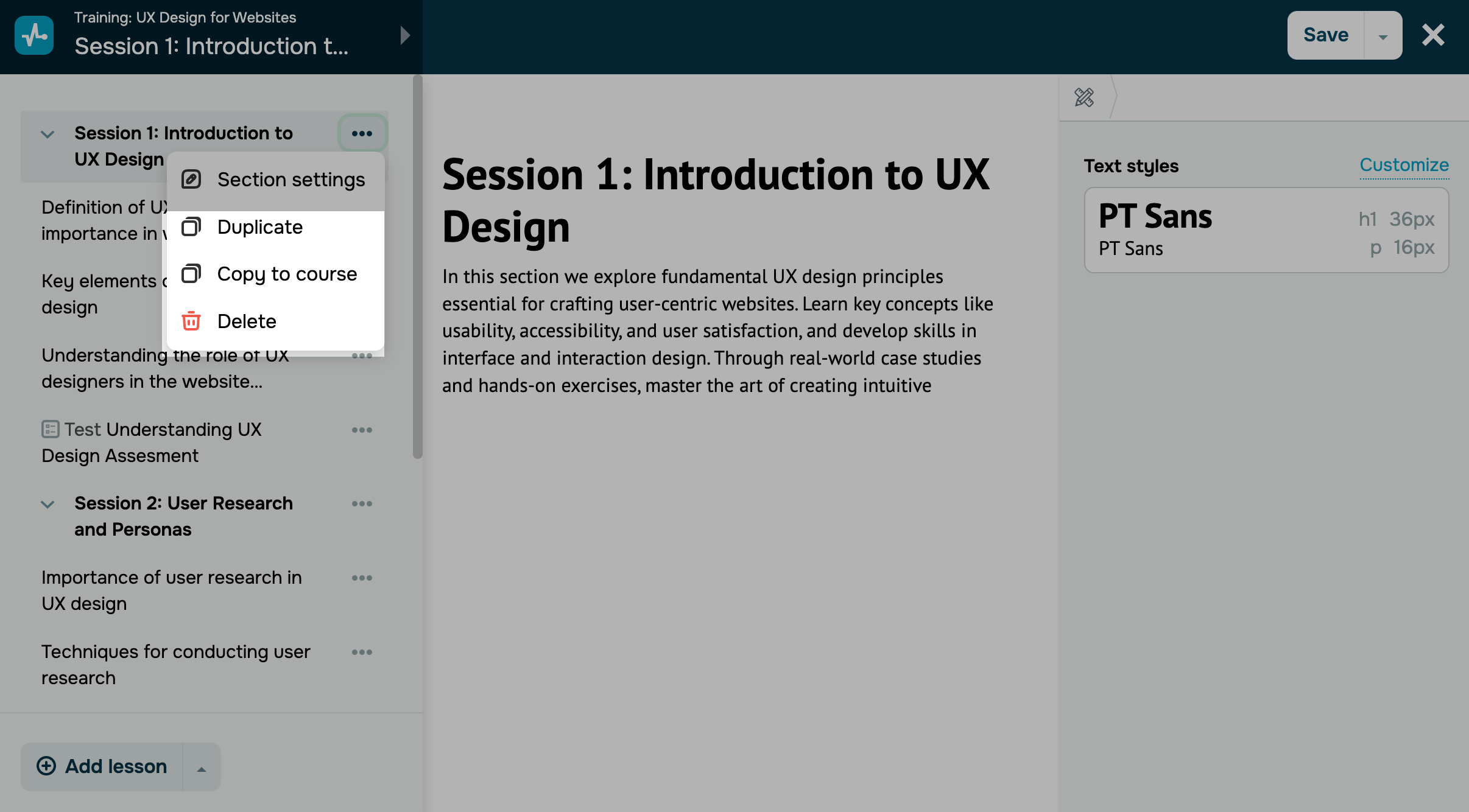The height and width of the screenshot is (812, 1469).
Task: Collapse Session 1 section chevron
Action: tap(48, 134)
